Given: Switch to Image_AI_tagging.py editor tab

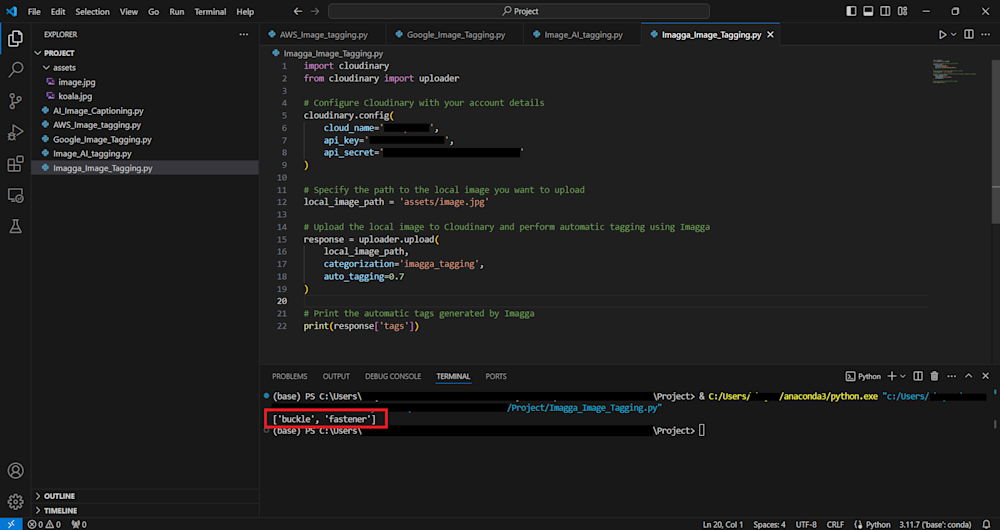Looking at the screenshot, I should coord(582,35).
